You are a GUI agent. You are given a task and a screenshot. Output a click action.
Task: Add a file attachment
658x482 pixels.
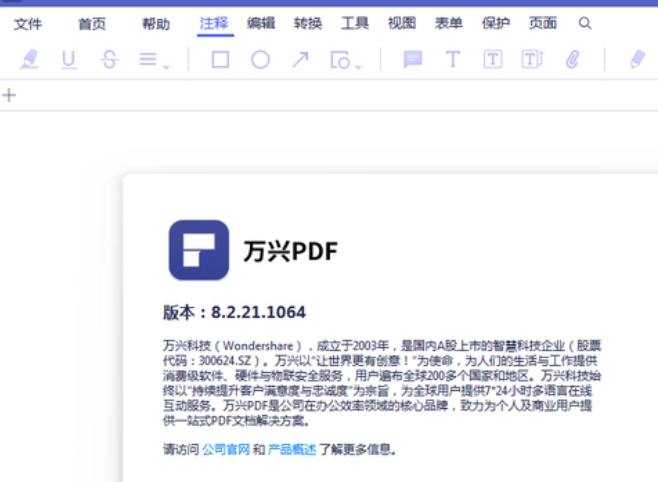572,60
